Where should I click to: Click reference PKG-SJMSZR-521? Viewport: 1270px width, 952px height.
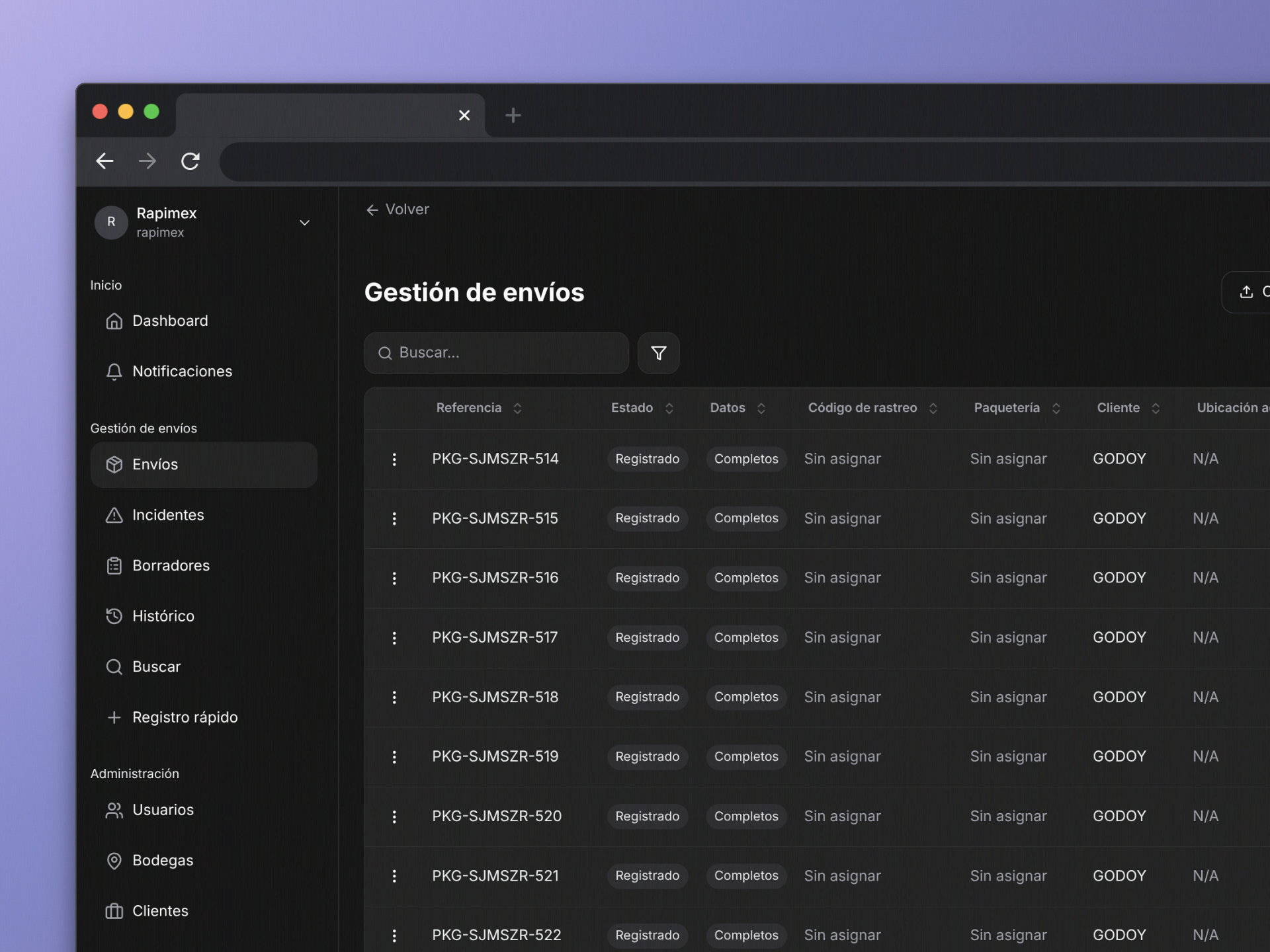tap(495, 876)
